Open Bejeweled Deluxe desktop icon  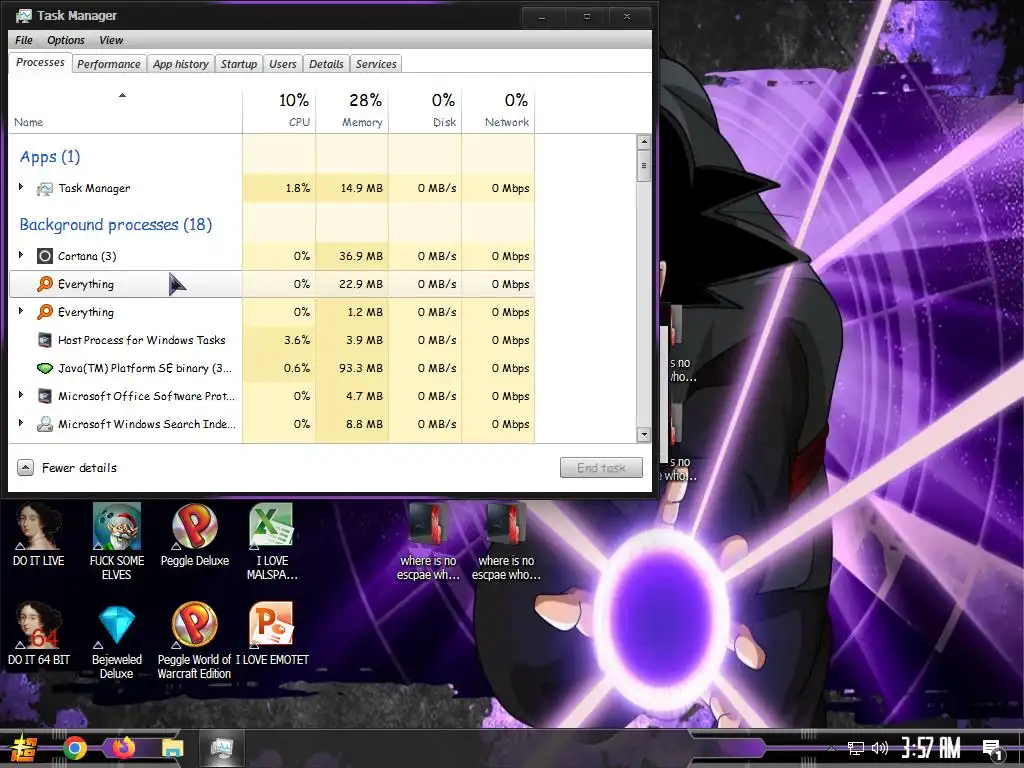coord(116,641)
